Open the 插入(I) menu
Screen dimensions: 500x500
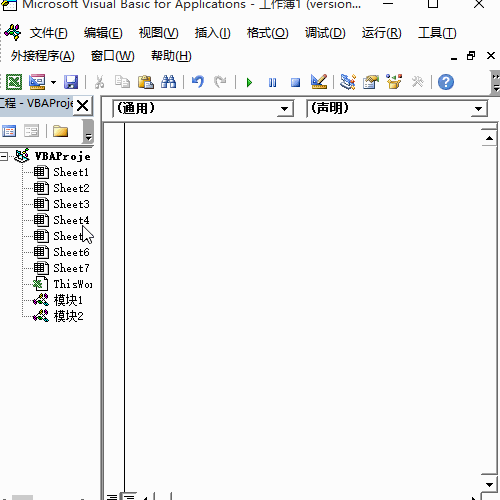[212, 33]
